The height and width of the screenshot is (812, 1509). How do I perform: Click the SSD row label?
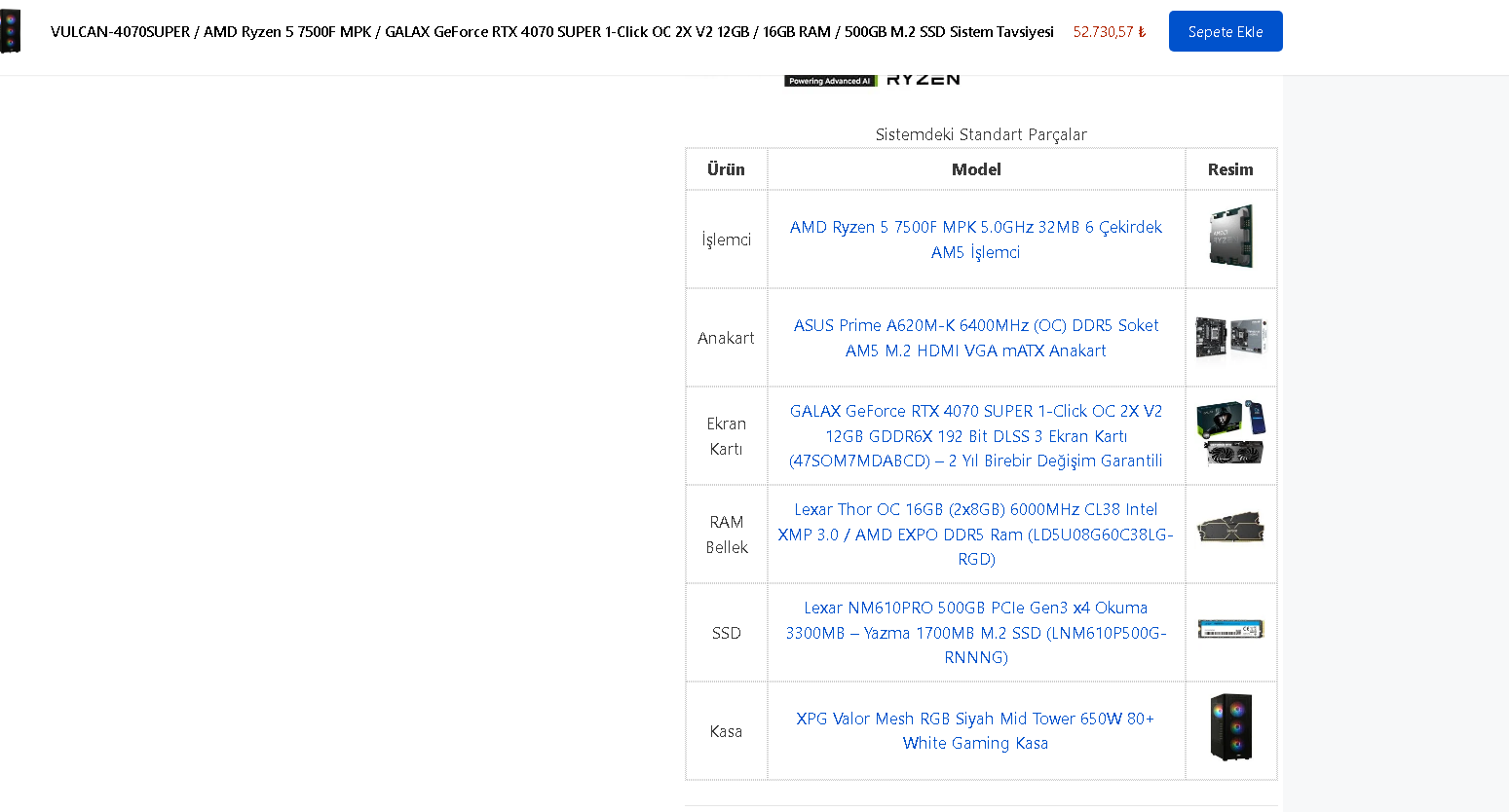[x=727, y=633]
